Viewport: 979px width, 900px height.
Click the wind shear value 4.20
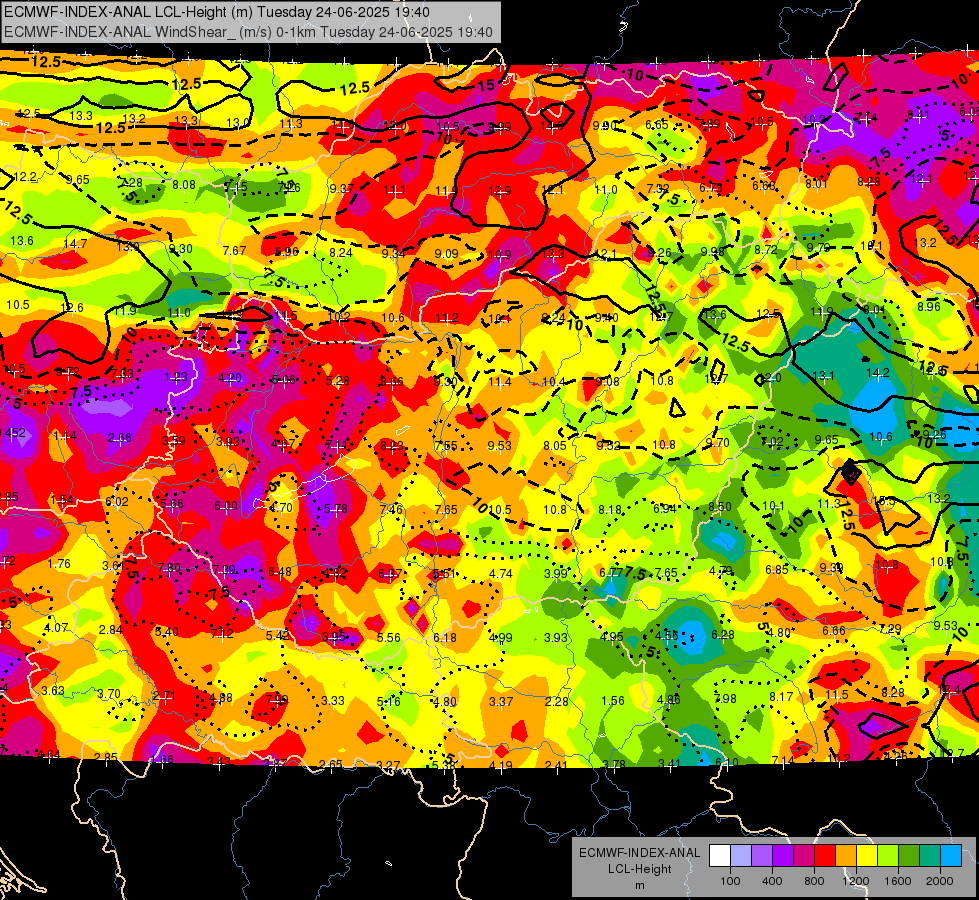pyautogui.click(x=230, y=378)
